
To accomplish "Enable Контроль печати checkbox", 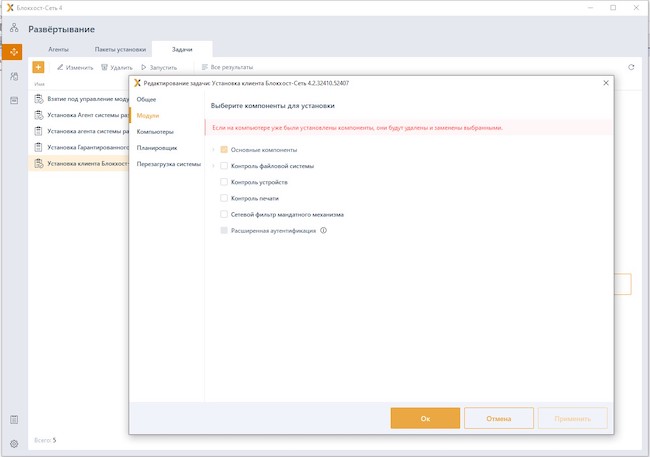I will coord(224,198).
